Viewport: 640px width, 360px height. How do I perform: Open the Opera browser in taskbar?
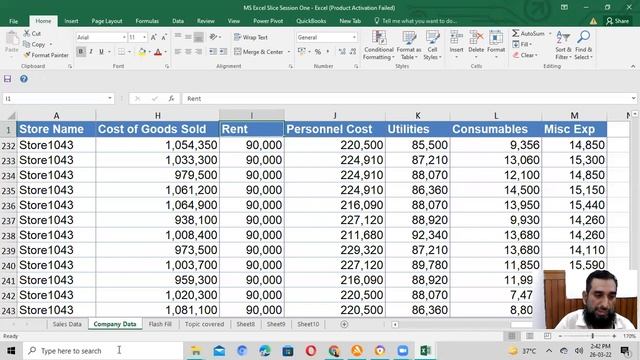[311, 351]
